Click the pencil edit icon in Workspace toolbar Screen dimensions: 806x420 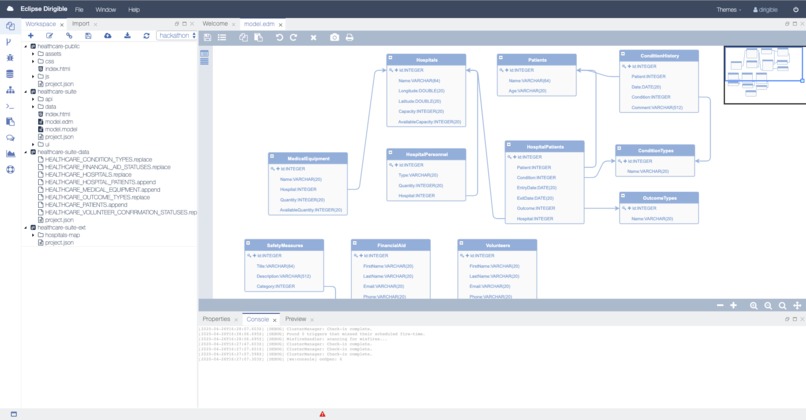(49, 35)
